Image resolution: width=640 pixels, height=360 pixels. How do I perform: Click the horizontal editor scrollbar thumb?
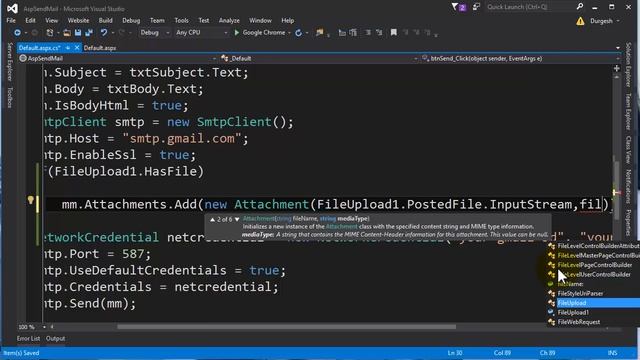click(x=287, y=327)
